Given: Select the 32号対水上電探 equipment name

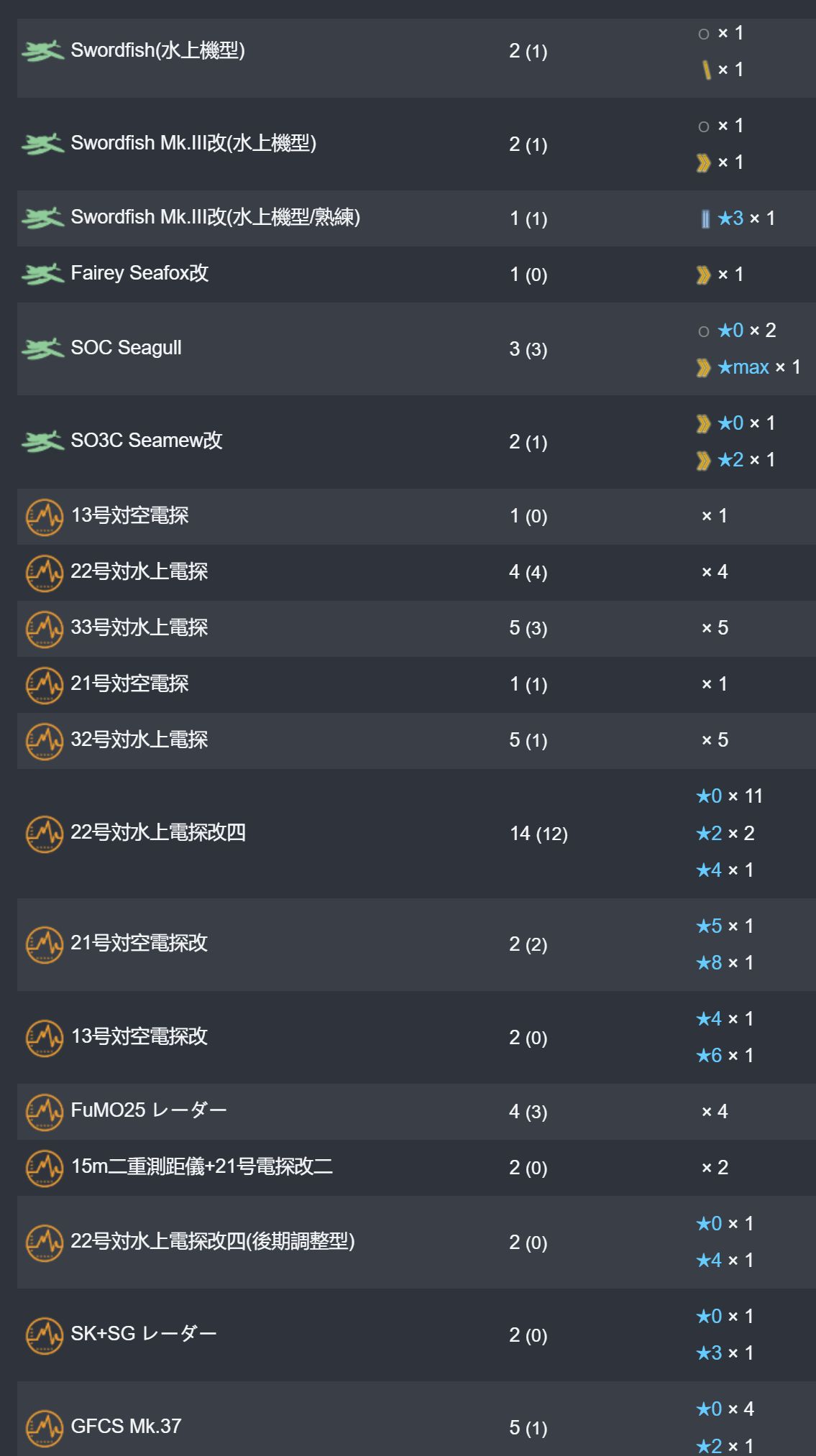Looking at the screenshot, I should pyautogui.click(x=139, y=739).
